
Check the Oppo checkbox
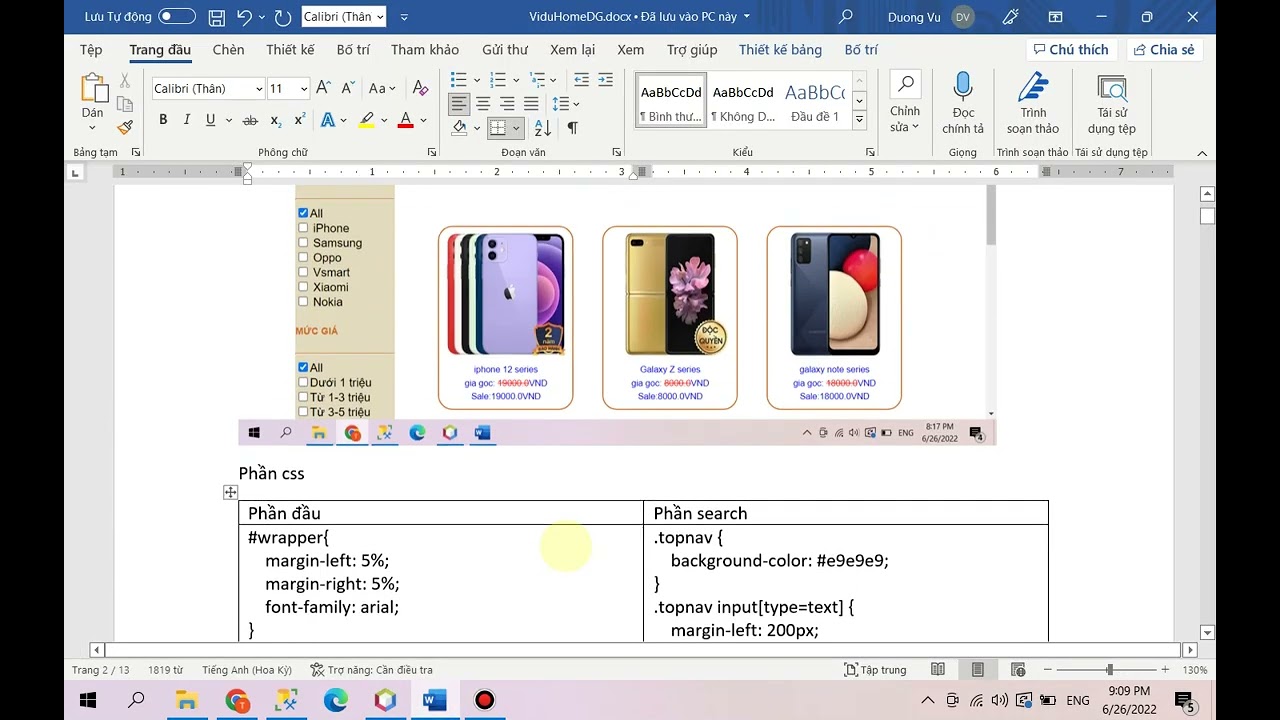pos(303,257)
